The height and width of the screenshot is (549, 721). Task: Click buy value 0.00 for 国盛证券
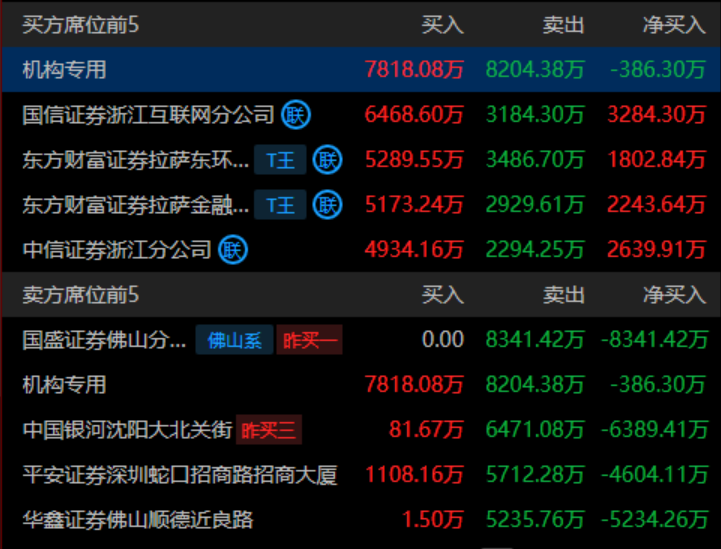coord(443,340)
